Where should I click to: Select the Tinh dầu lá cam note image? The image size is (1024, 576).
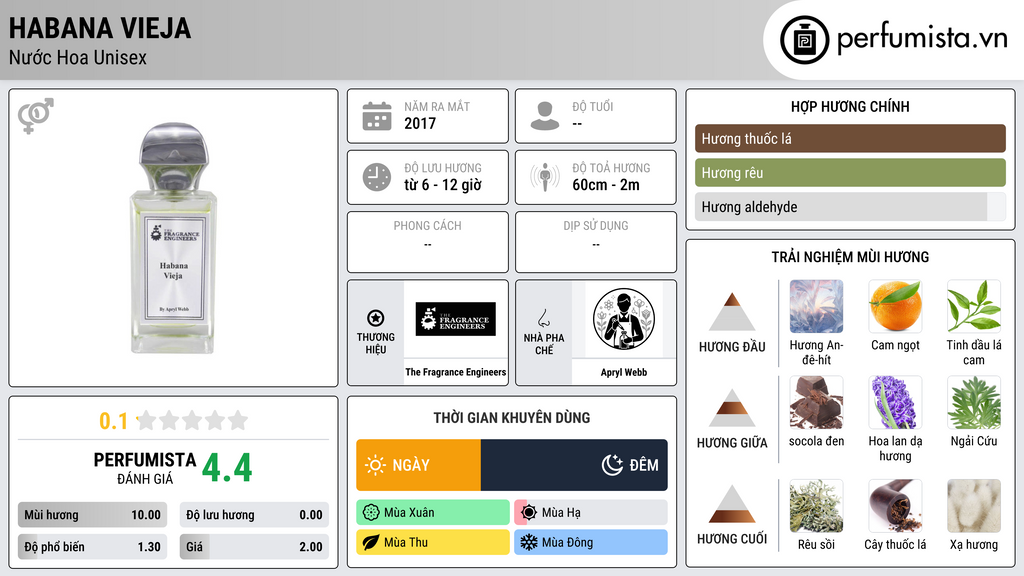pos(974,306)
